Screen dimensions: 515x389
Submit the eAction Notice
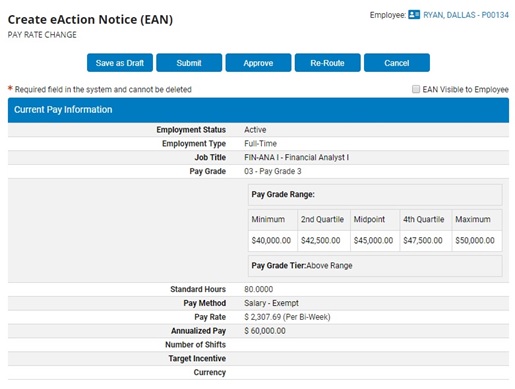189,63
